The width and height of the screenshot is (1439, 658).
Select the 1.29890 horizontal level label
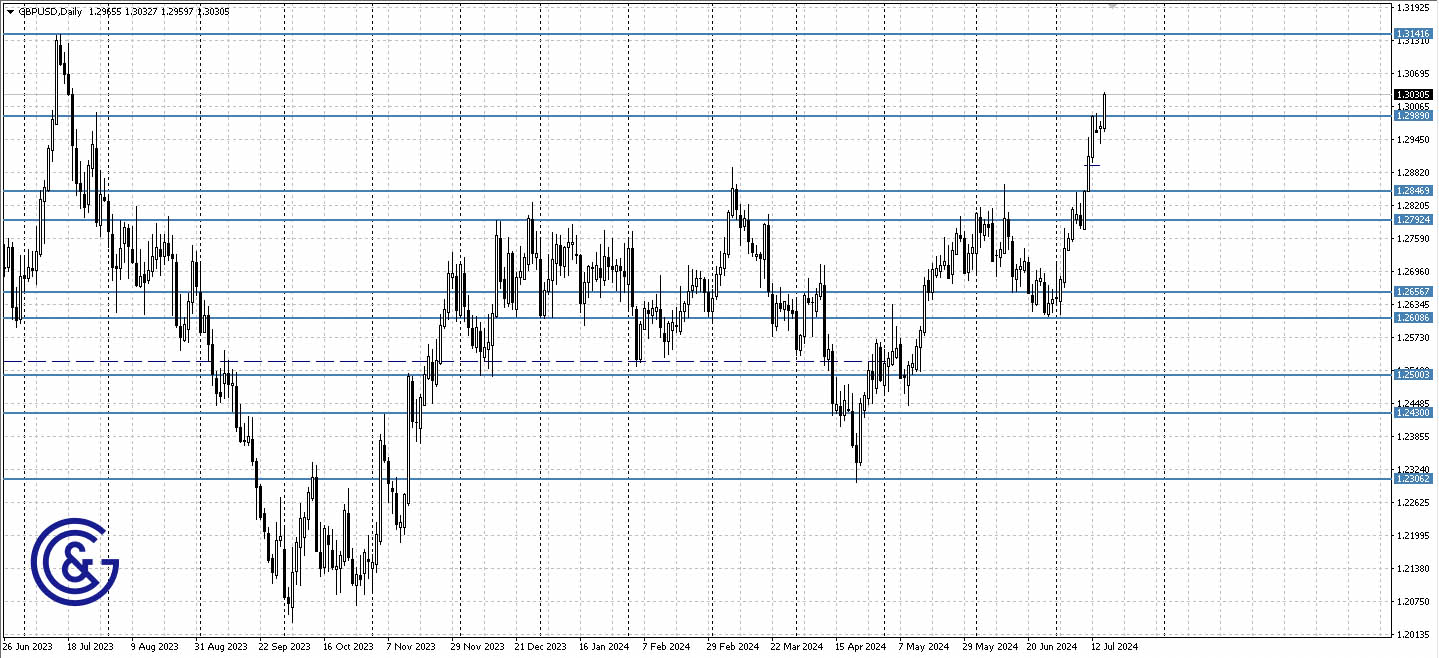tap(1413, 115)
